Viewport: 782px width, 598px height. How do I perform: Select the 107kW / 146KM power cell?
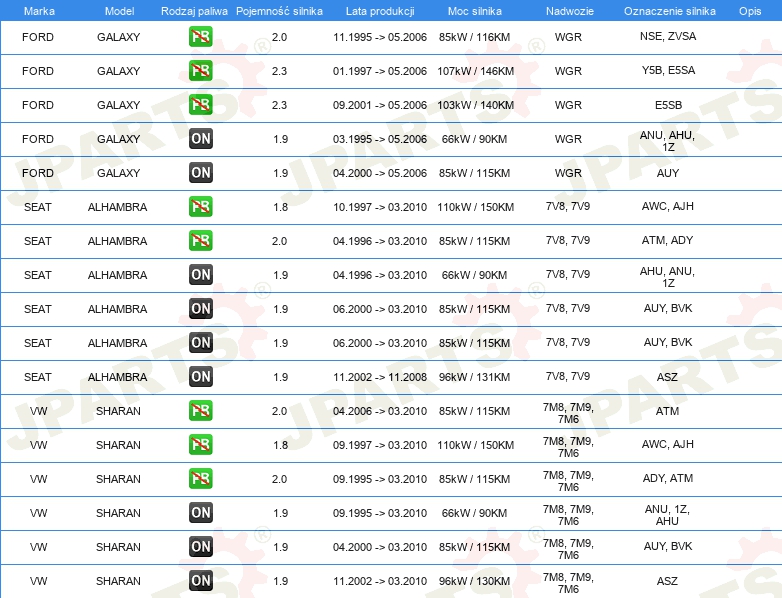click(475, 71)
